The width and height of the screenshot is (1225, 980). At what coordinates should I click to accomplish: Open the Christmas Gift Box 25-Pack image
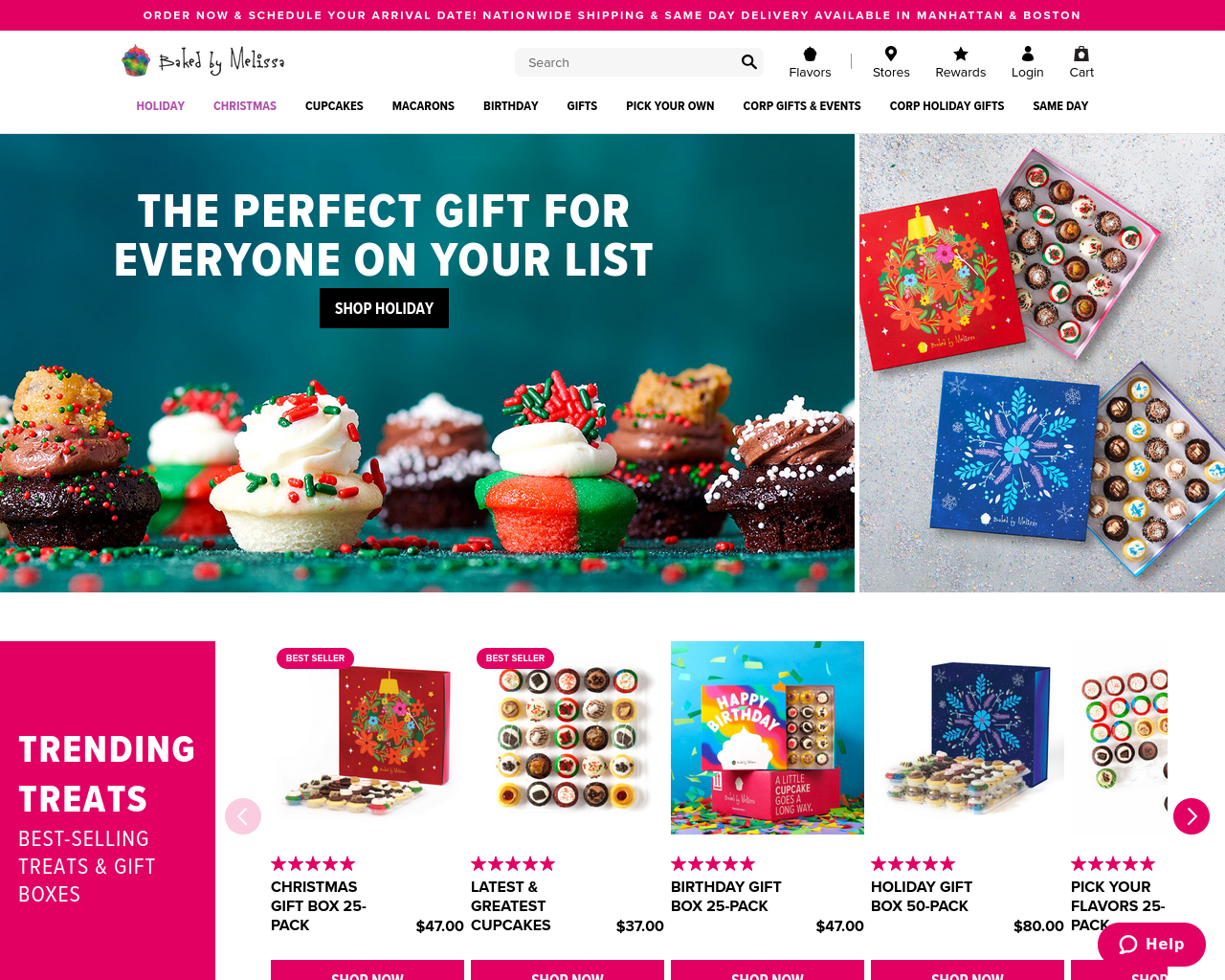click(x=367, y=738)
